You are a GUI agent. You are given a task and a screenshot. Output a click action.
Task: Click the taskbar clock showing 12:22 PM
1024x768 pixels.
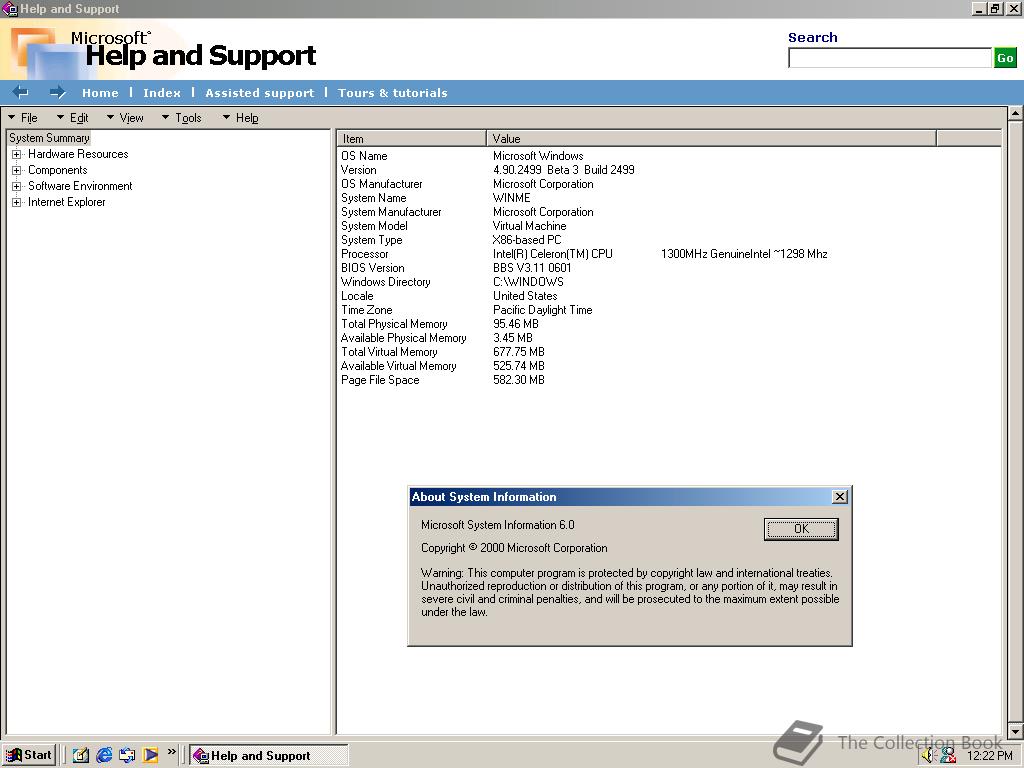(x=989, y=756)
